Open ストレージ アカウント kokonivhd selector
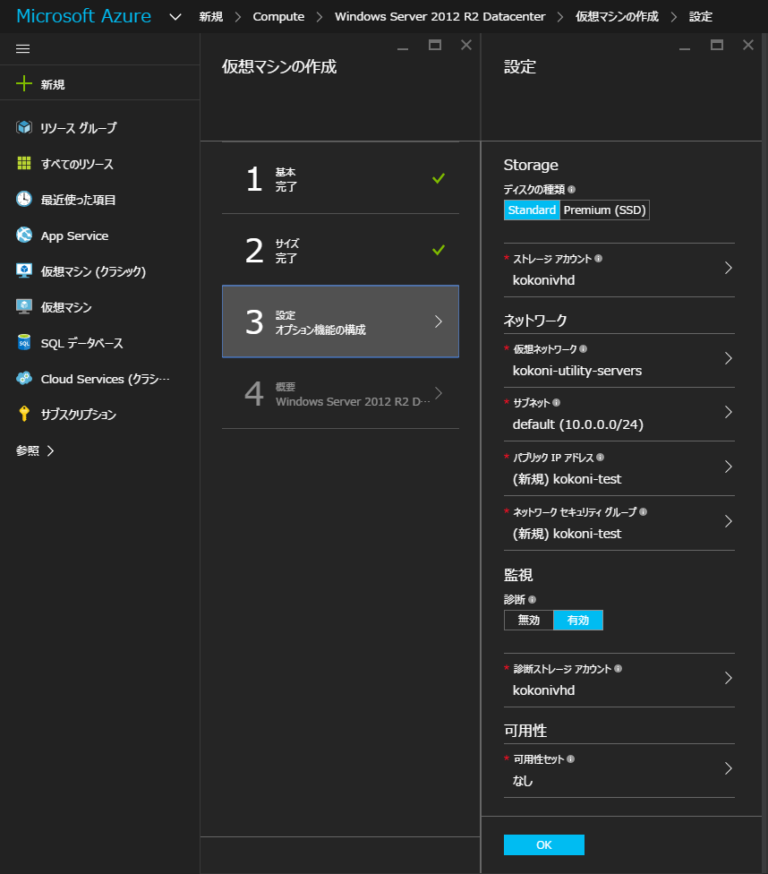Viewport: 768px width, 874px height. click(619, 270)
